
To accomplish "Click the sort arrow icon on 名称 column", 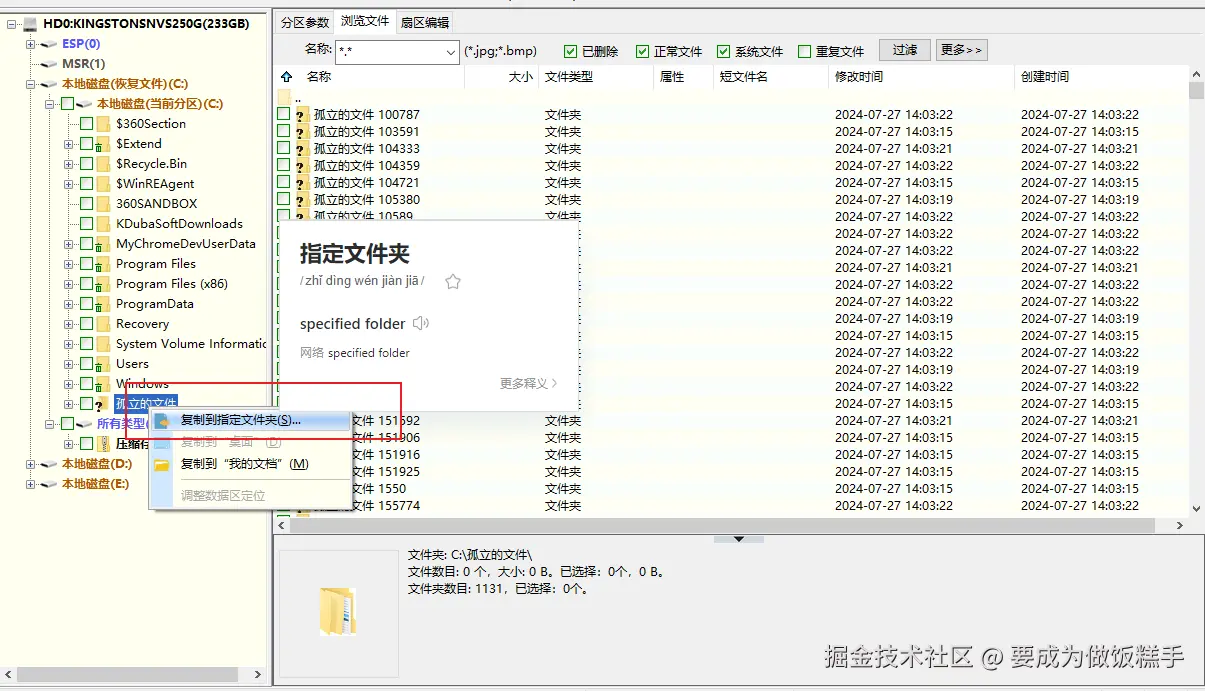I will point(285,76).
